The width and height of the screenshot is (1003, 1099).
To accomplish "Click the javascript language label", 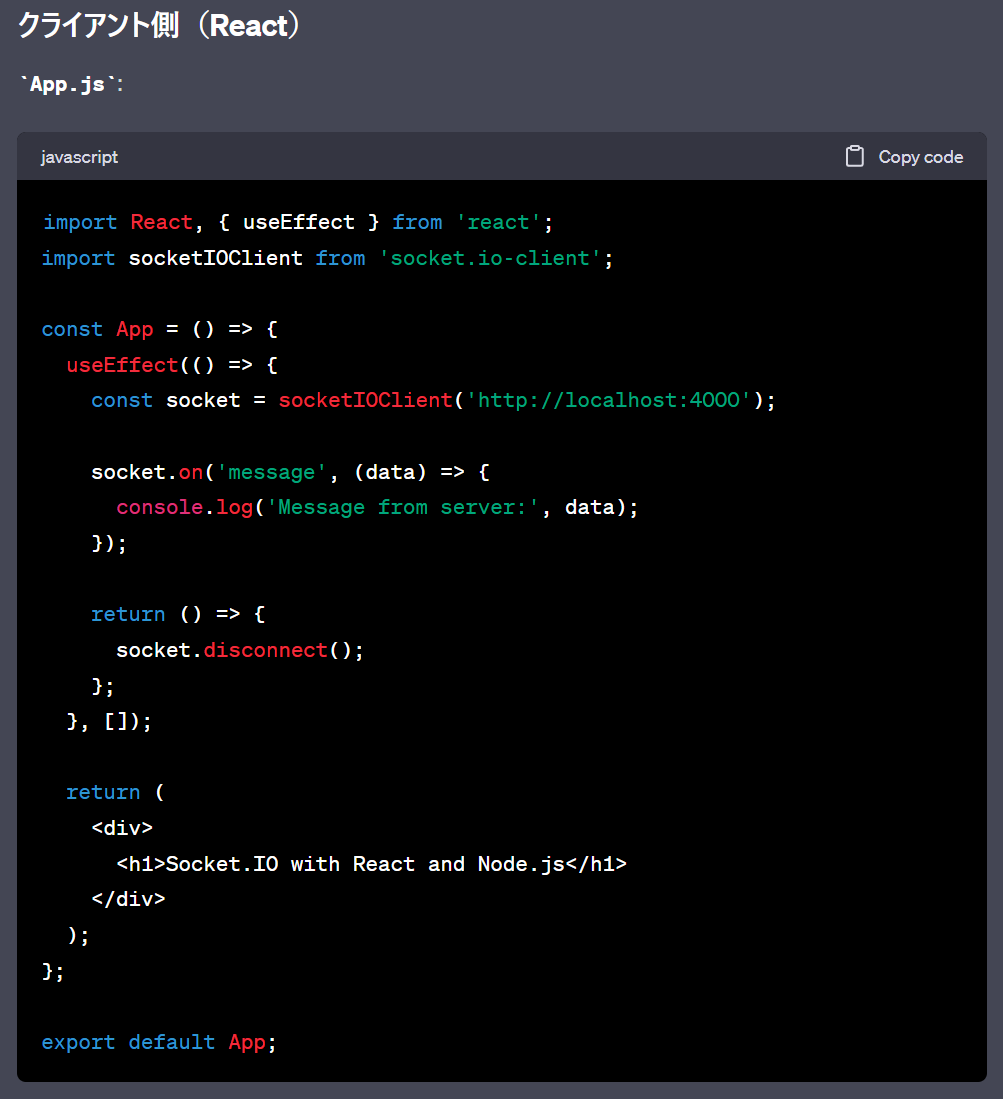I will pyautogui.click(x=79, y=157).
